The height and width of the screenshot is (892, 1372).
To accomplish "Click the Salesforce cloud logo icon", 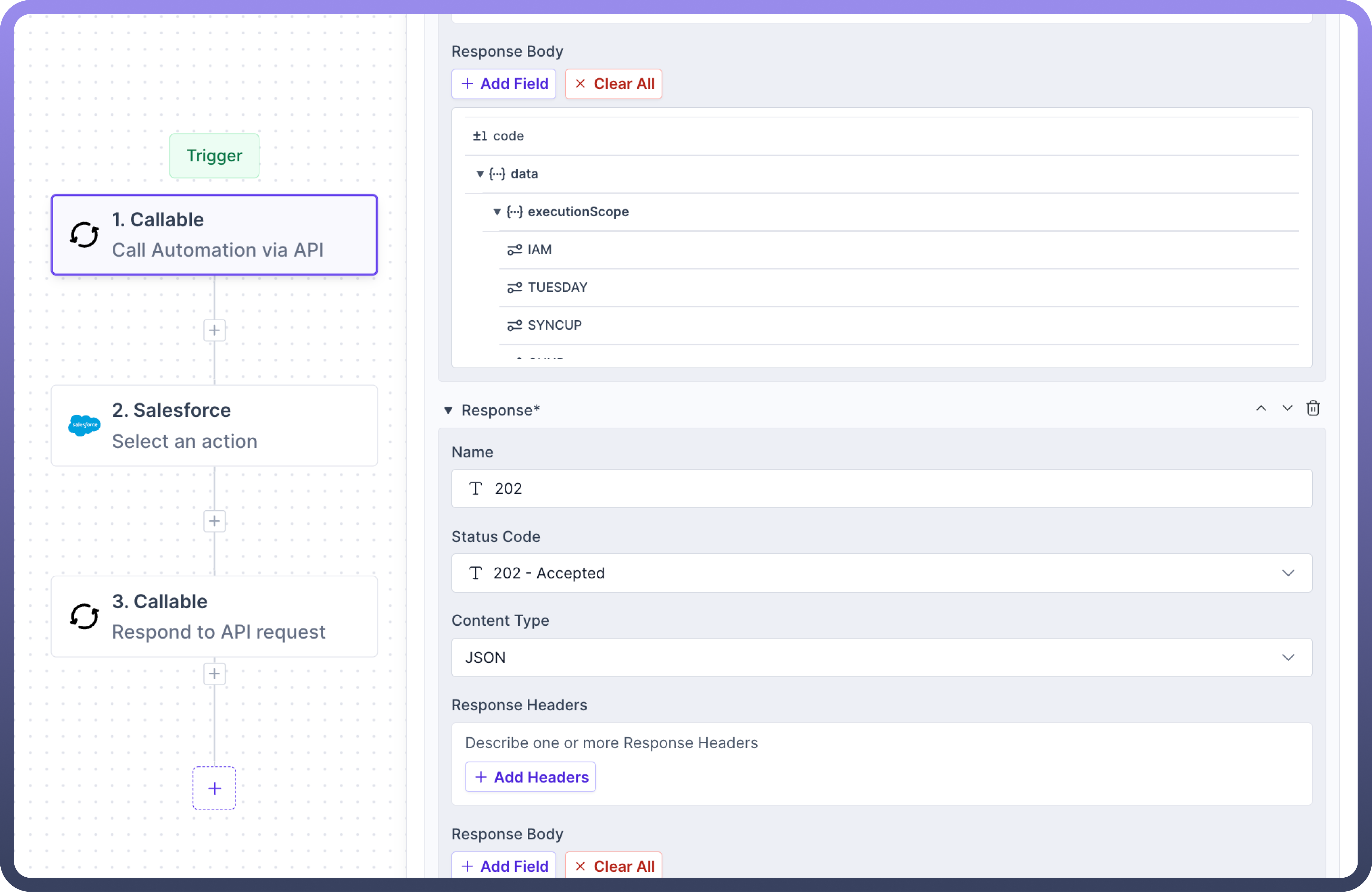I will point(84,425).
